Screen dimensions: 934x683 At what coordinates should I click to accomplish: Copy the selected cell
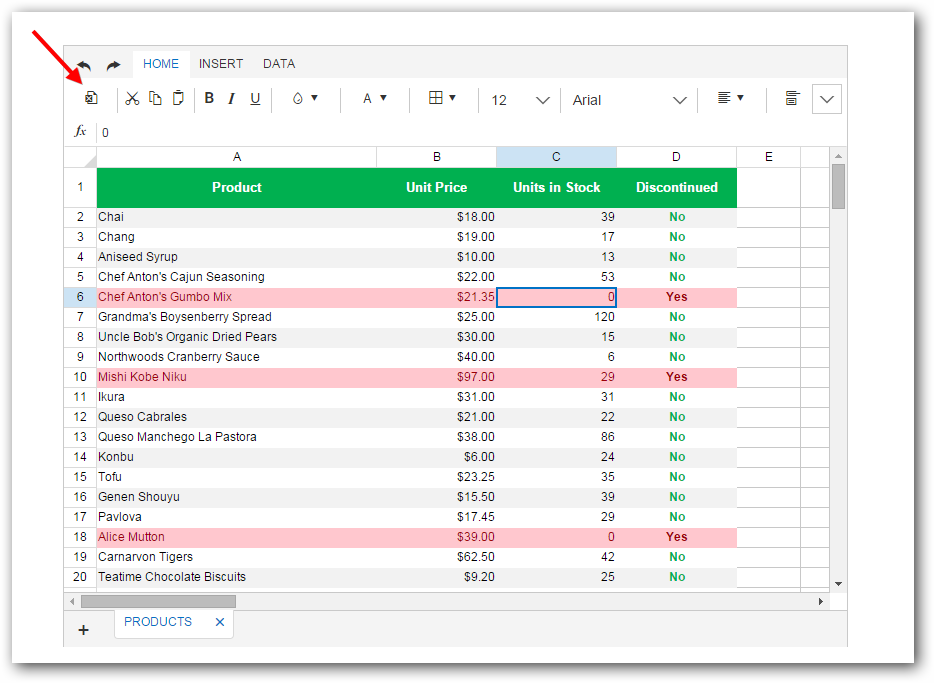pos(155,98)
